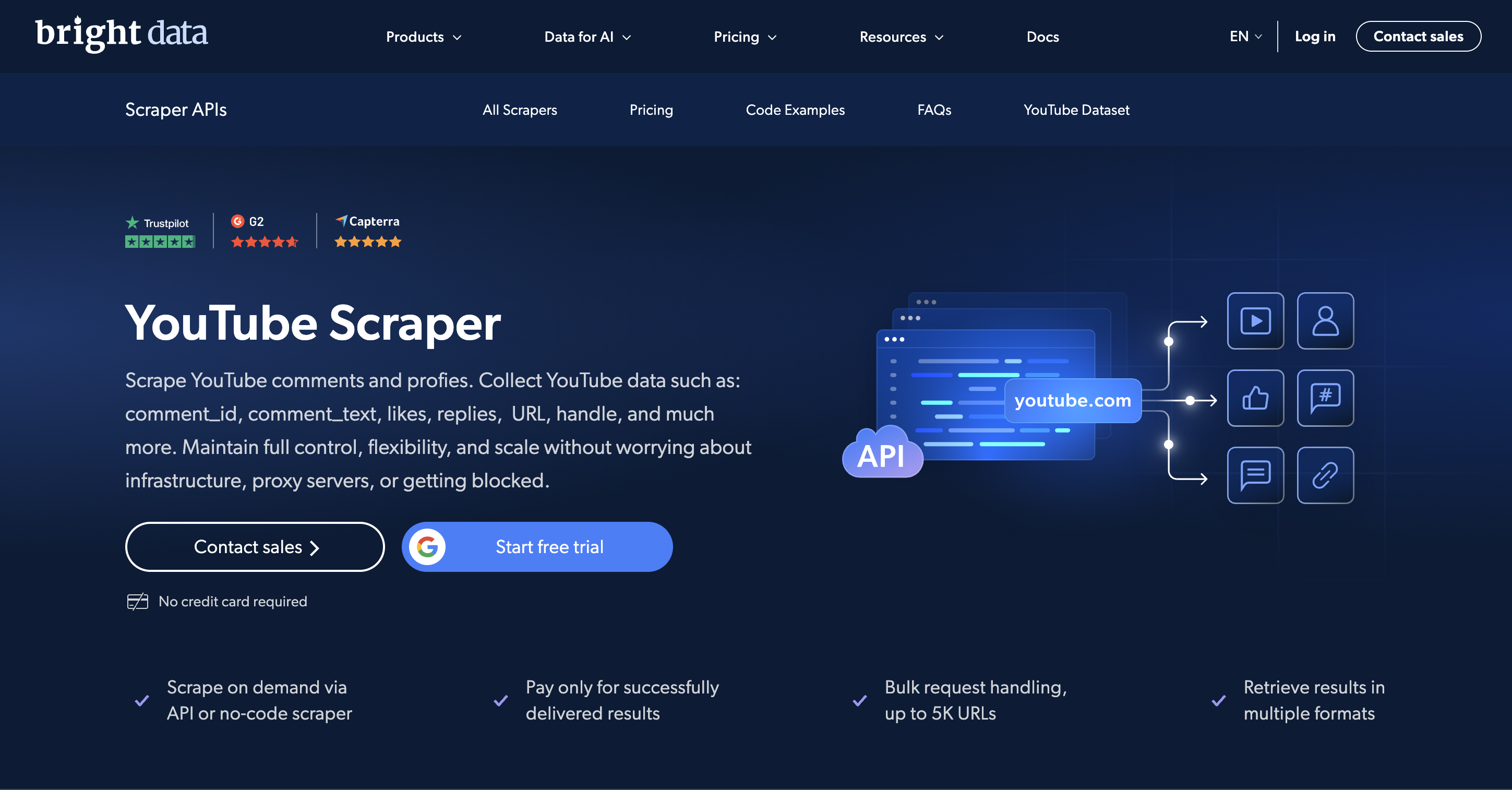This screenshot has height=790, width=1512.
Task: Click the API cloud badge
Action: [x=882, y=455]
